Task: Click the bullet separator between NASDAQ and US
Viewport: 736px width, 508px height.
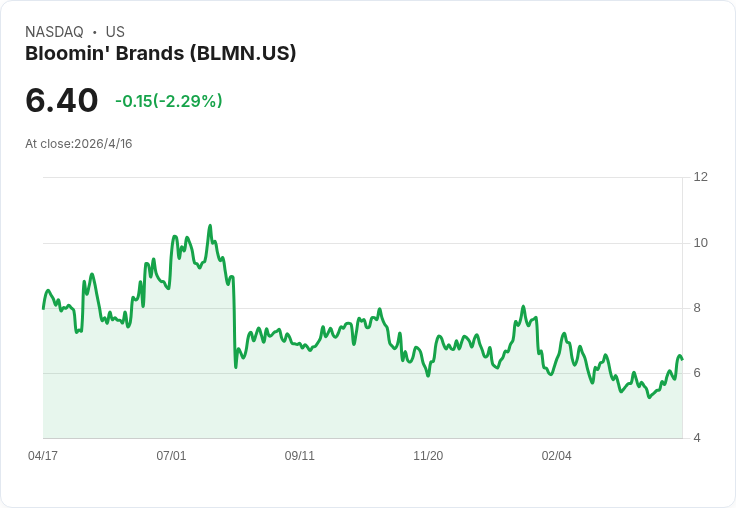Action: tap(94, 32)
